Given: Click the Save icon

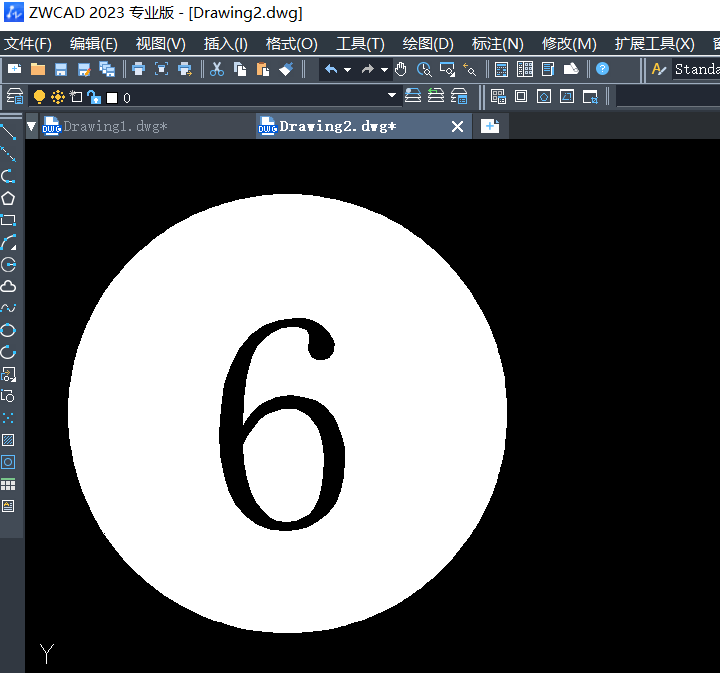Looking at the screenshot, I should click(x=61, y=69).
